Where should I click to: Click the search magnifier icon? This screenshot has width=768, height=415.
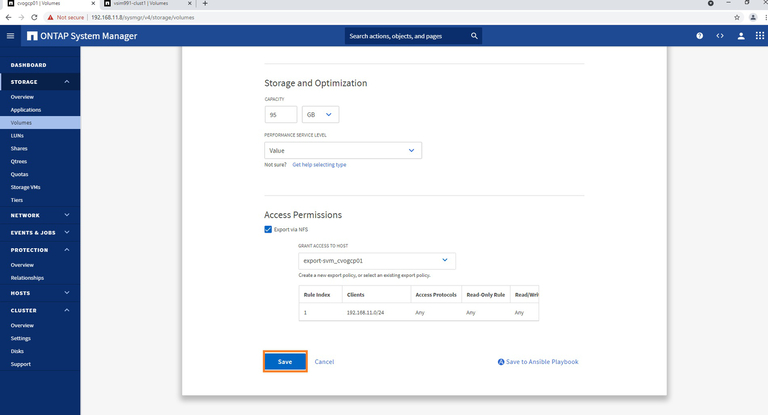474,36
